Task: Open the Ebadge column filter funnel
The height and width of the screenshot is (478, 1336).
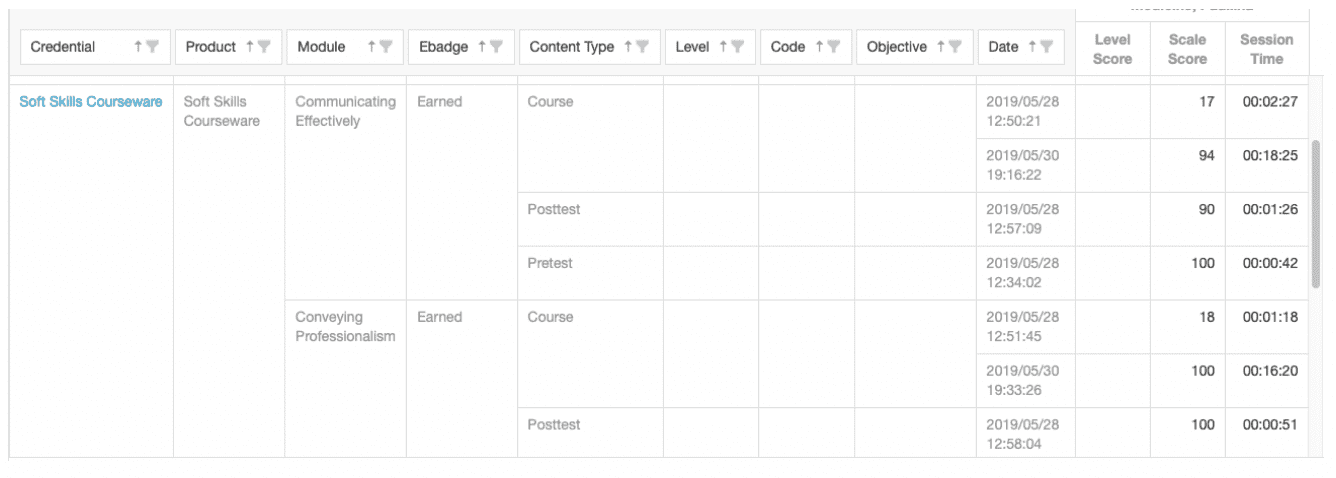Action: (x=496, y=47)
